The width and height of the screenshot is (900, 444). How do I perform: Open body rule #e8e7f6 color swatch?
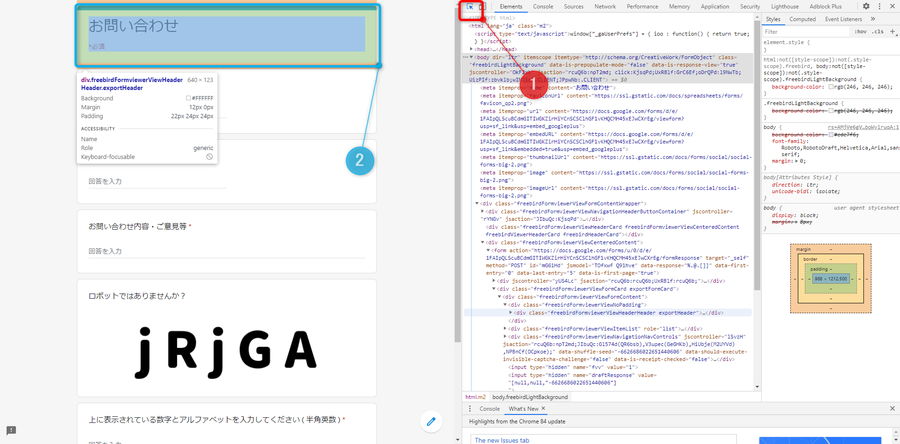(x=831, y=134)
